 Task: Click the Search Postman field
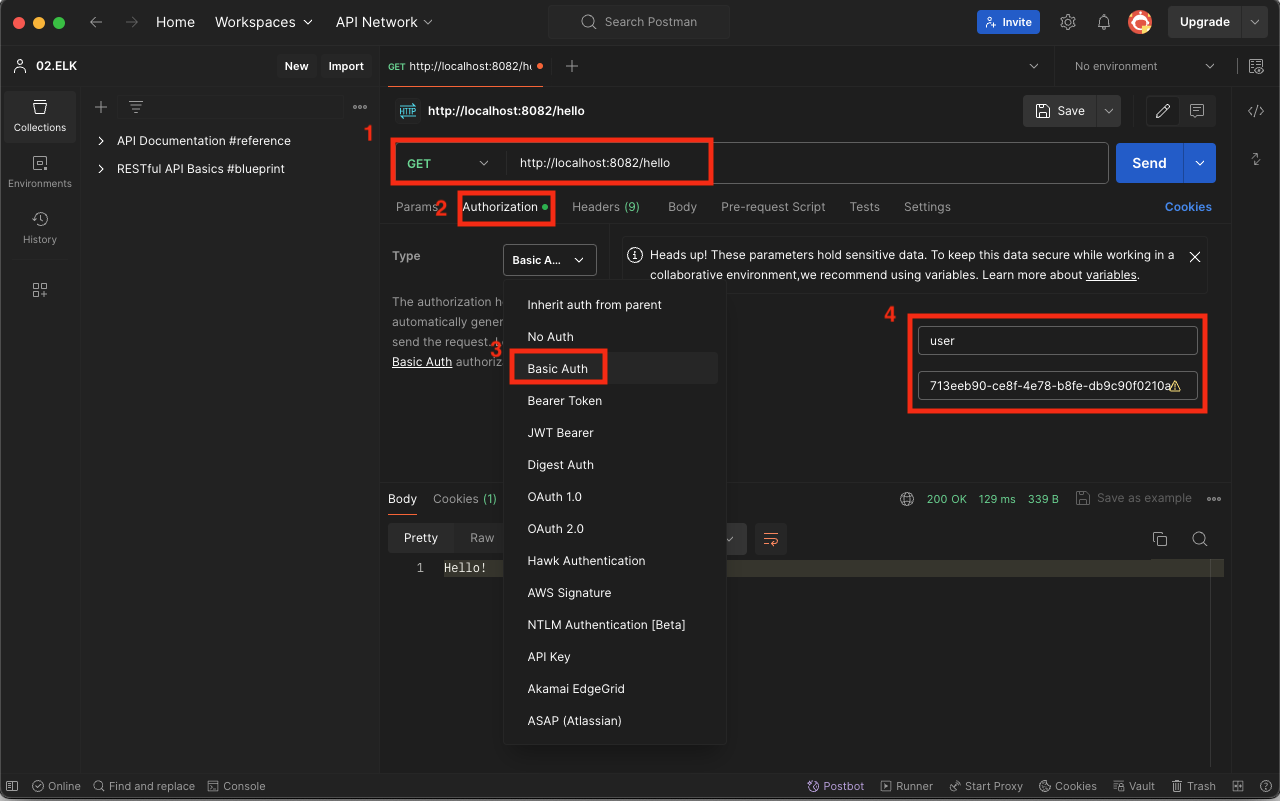(639, 22)
